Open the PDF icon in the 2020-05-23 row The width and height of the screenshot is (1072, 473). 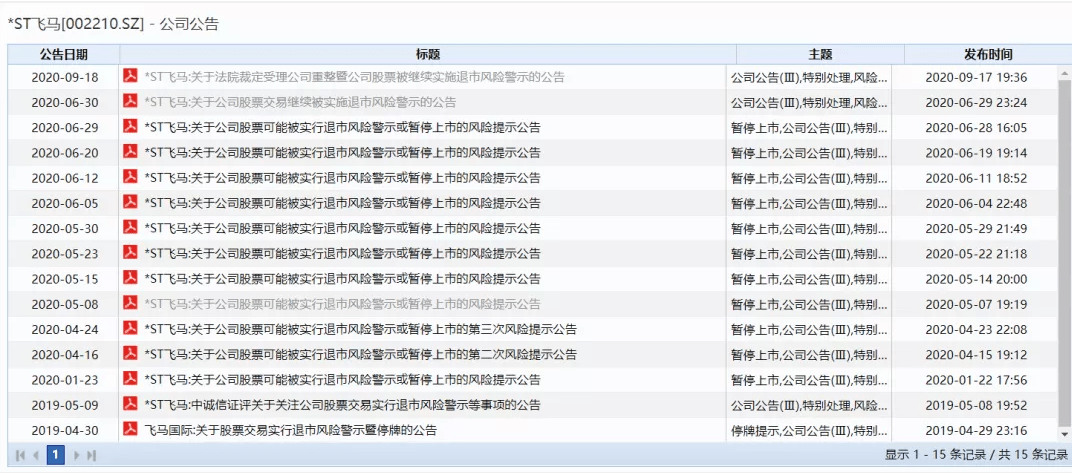pyautogui.click(x=131, y=253)
